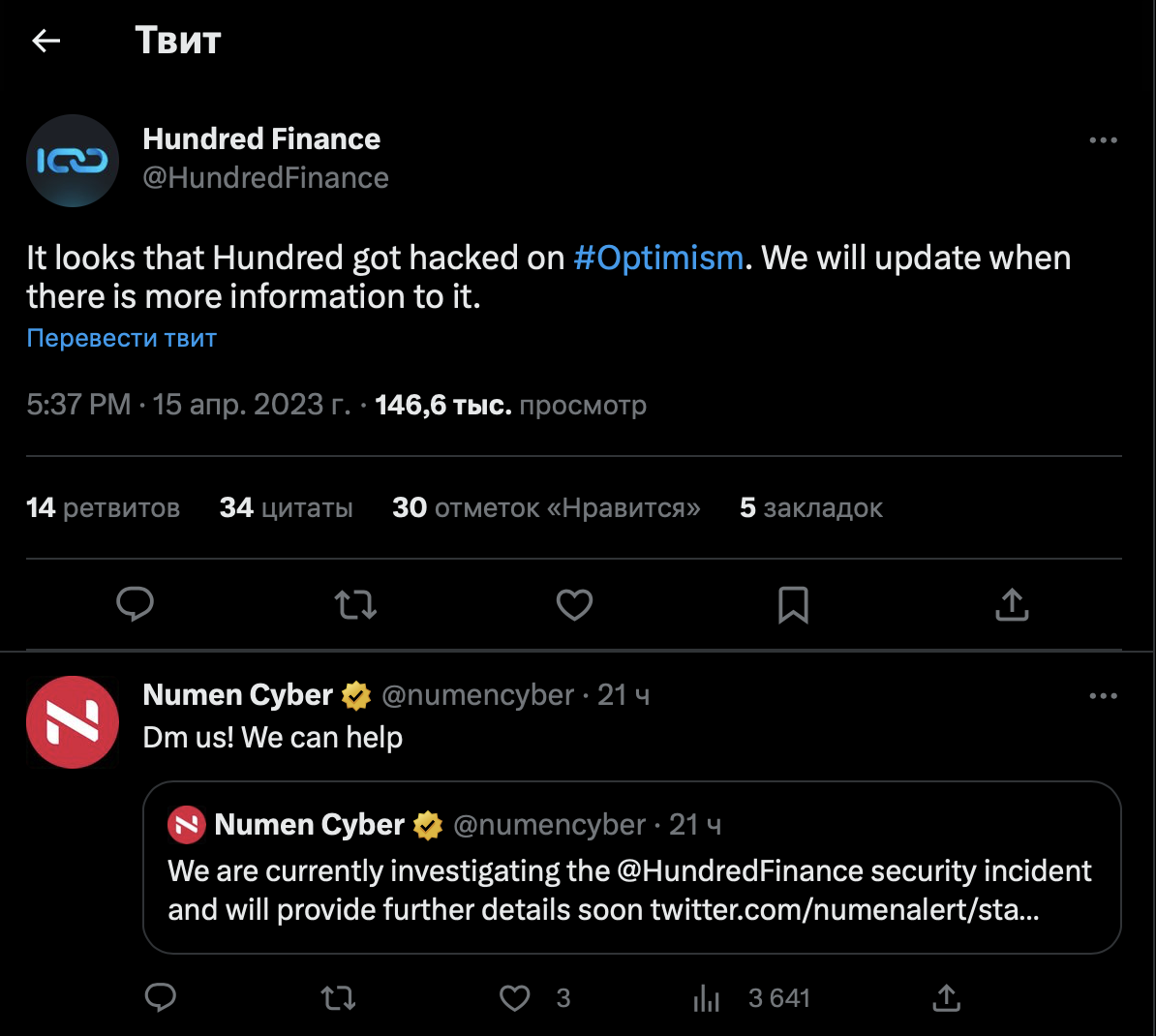Open Numen Cyber profile avatar
This screenshot has width=1156, height=1036.
coord(73,722)
